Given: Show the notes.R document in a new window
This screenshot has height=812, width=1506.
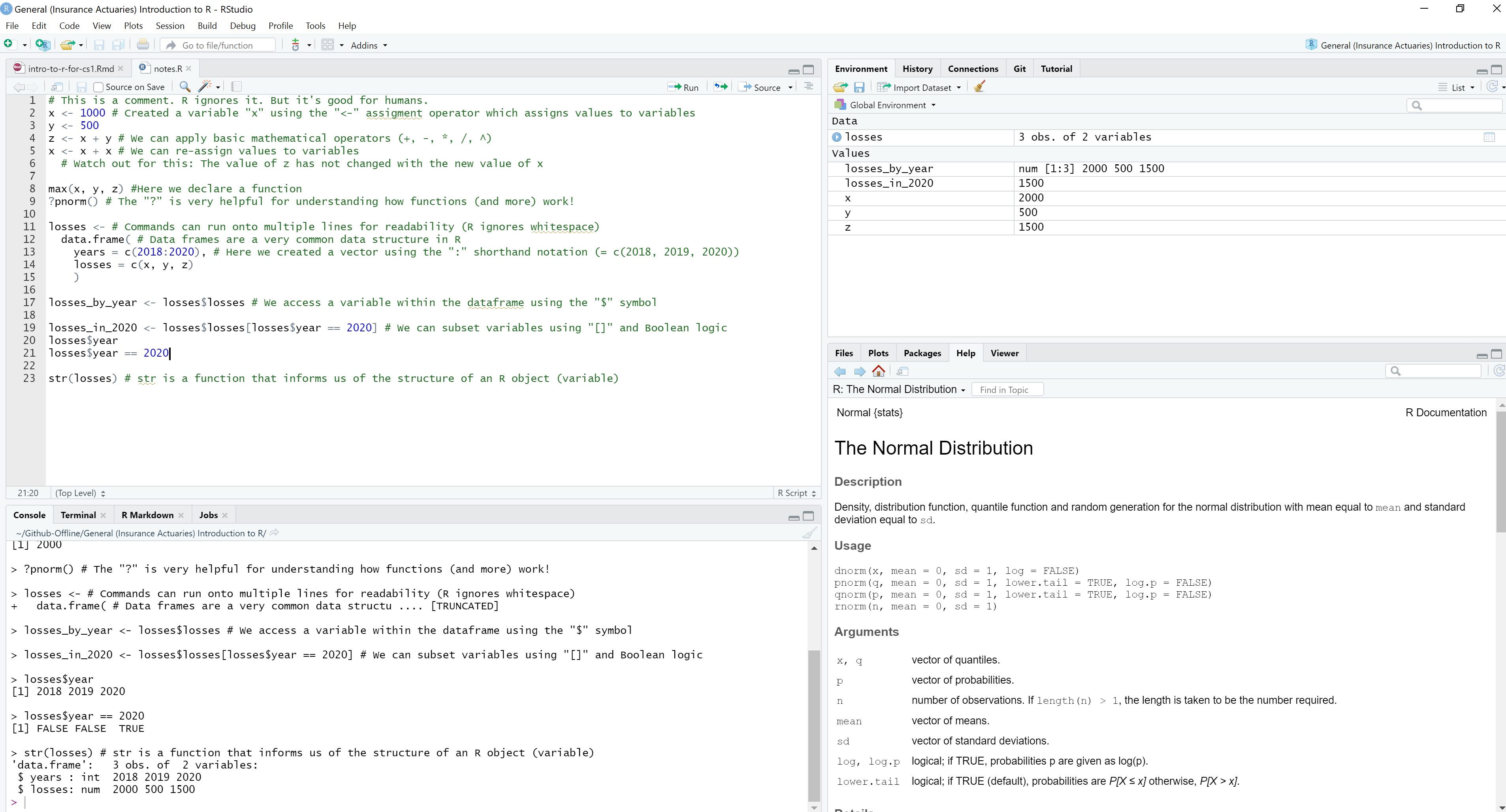Looking at the screenshot, I should pyautogui.click(x=57, y=86).
